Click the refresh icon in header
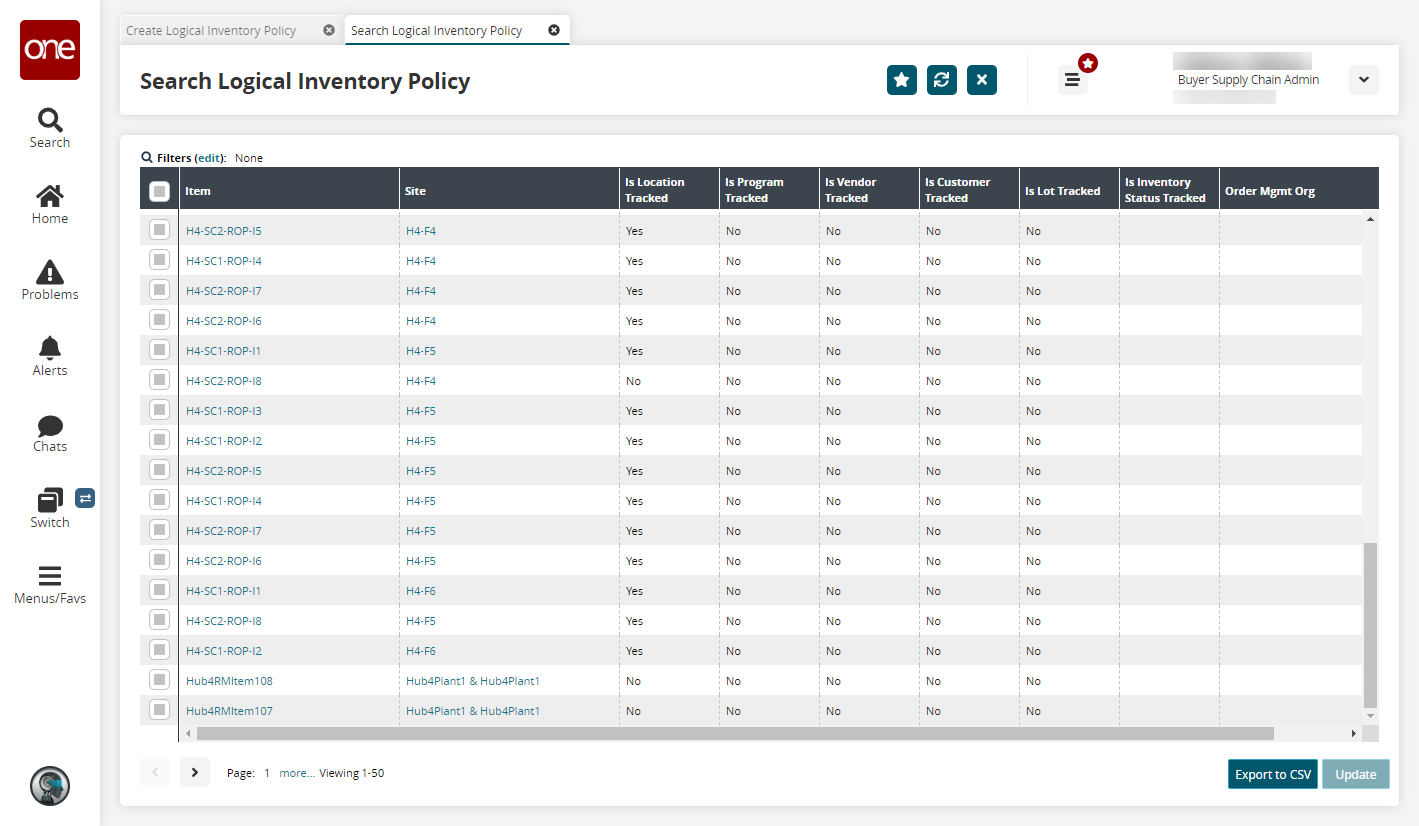Viewport: 1419px width, 826px height. click(941, 80)
